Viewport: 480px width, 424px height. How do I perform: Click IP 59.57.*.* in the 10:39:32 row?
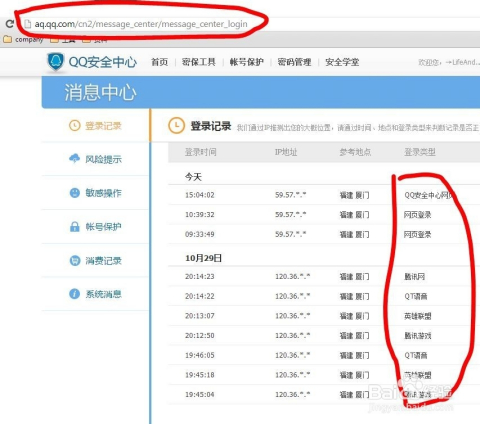click(x=291, y=214)
